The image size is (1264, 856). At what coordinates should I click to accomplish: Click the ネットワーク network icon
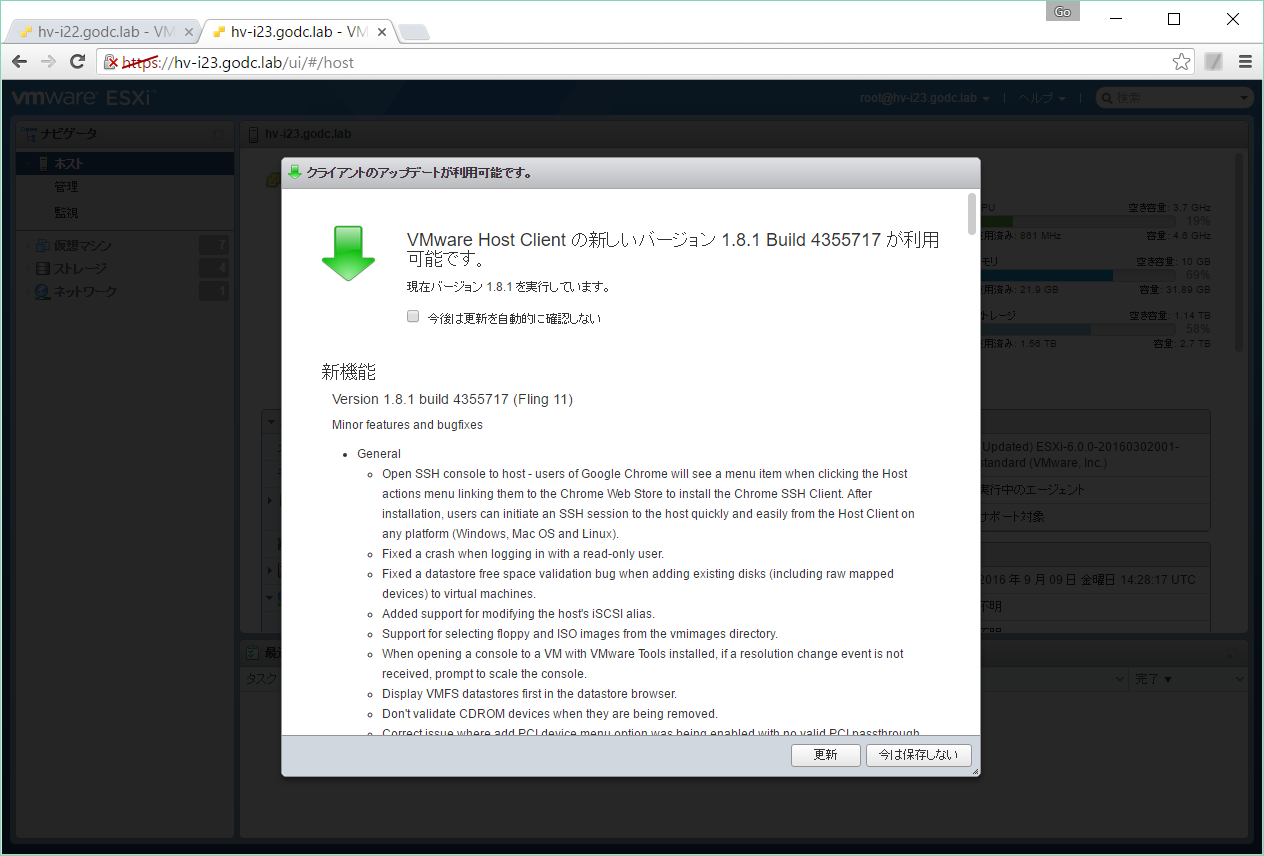pos(43,292)
